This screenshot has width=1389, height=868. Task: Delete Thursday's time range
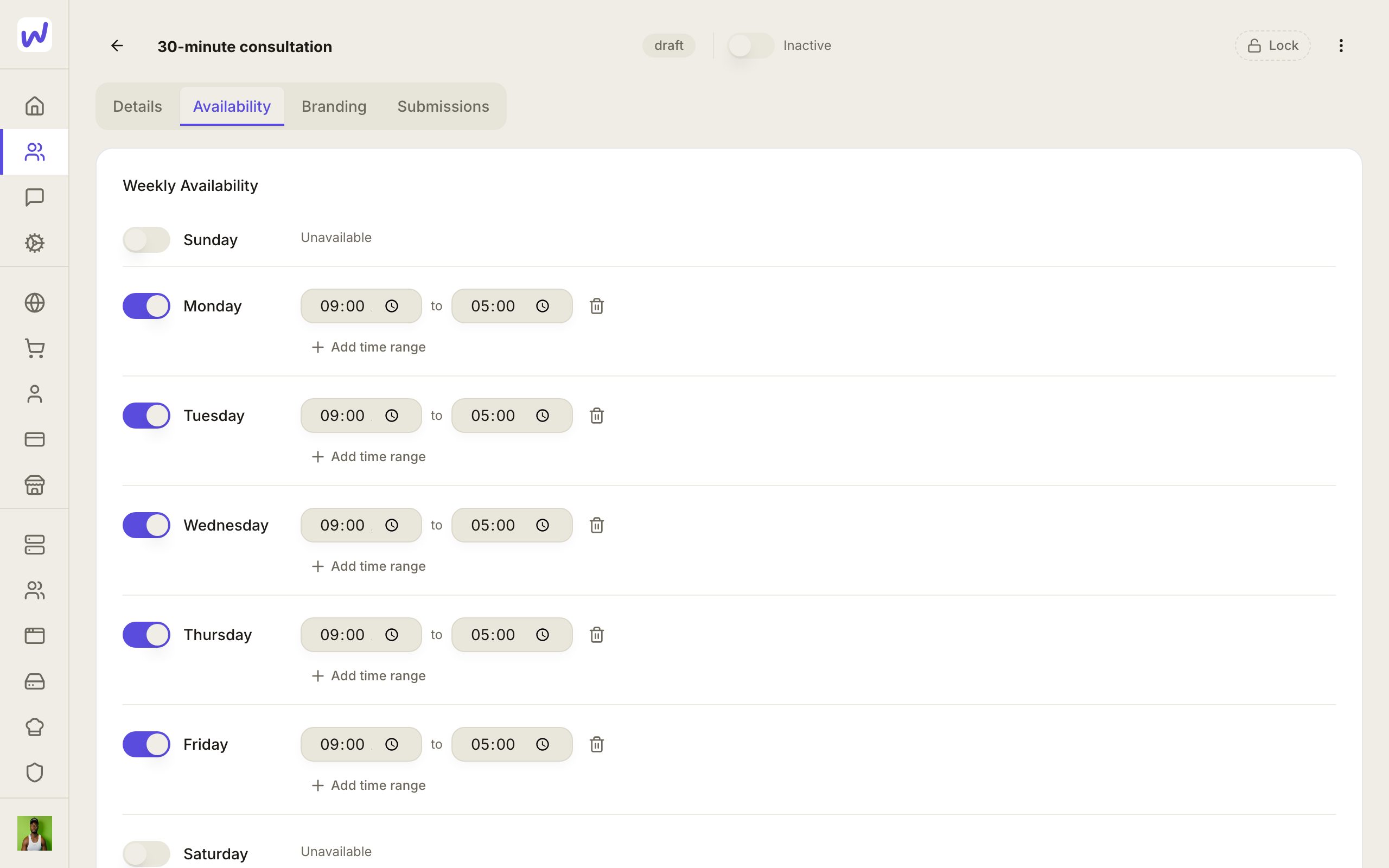pos(596,635)
